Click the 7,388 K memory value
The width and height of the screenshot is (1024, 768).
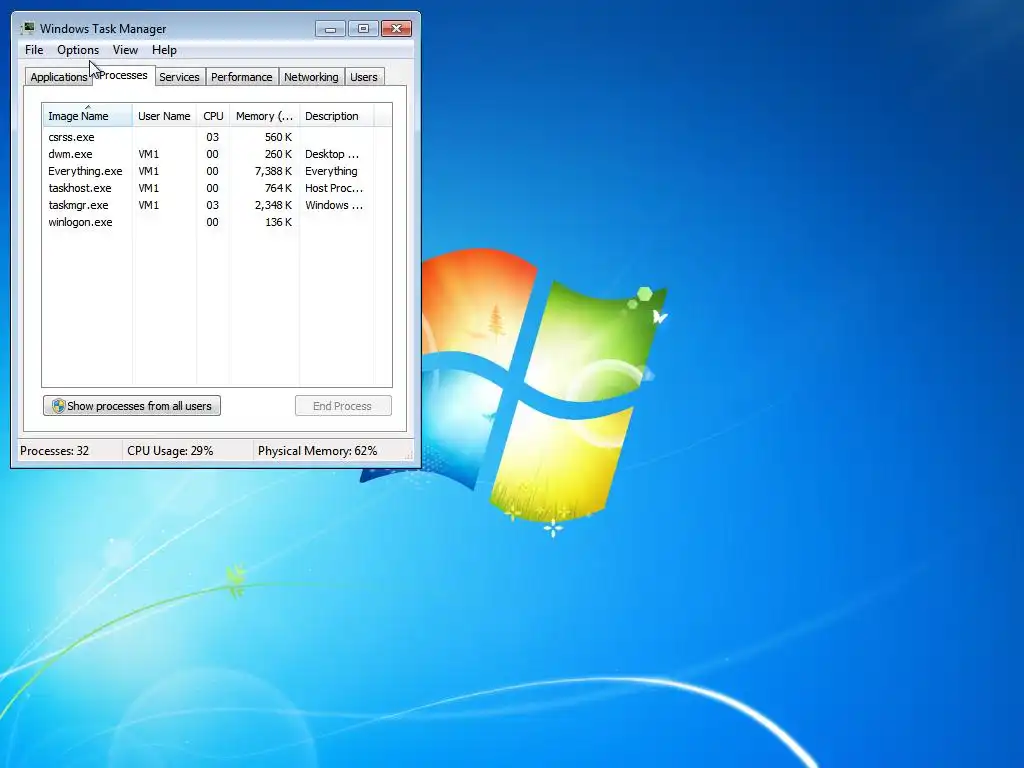(273, 171)
